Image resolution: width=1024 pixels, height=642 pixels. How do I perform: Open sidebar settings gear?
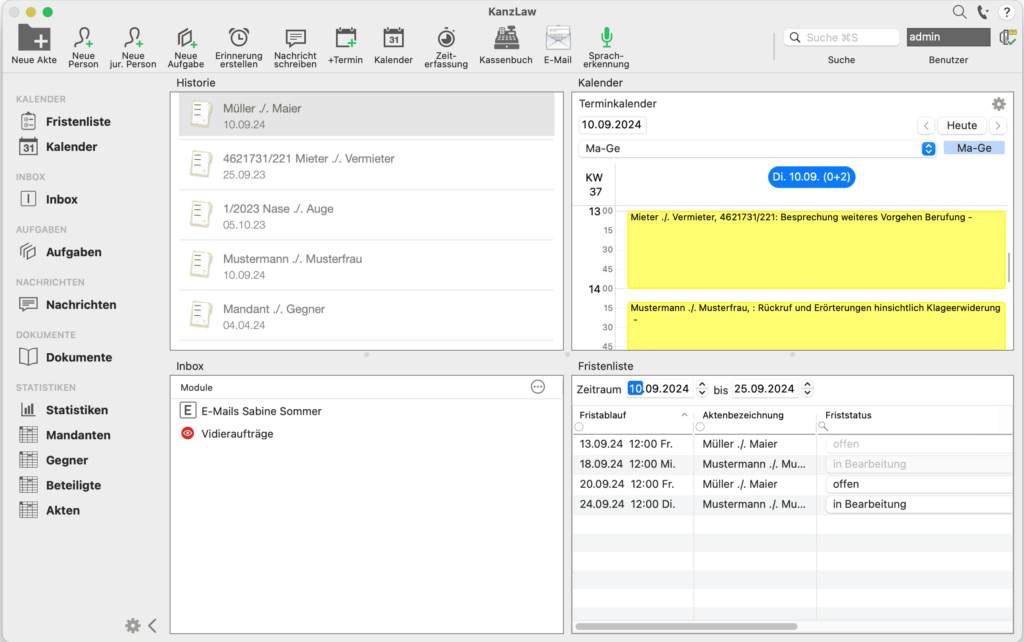[133, 626]
